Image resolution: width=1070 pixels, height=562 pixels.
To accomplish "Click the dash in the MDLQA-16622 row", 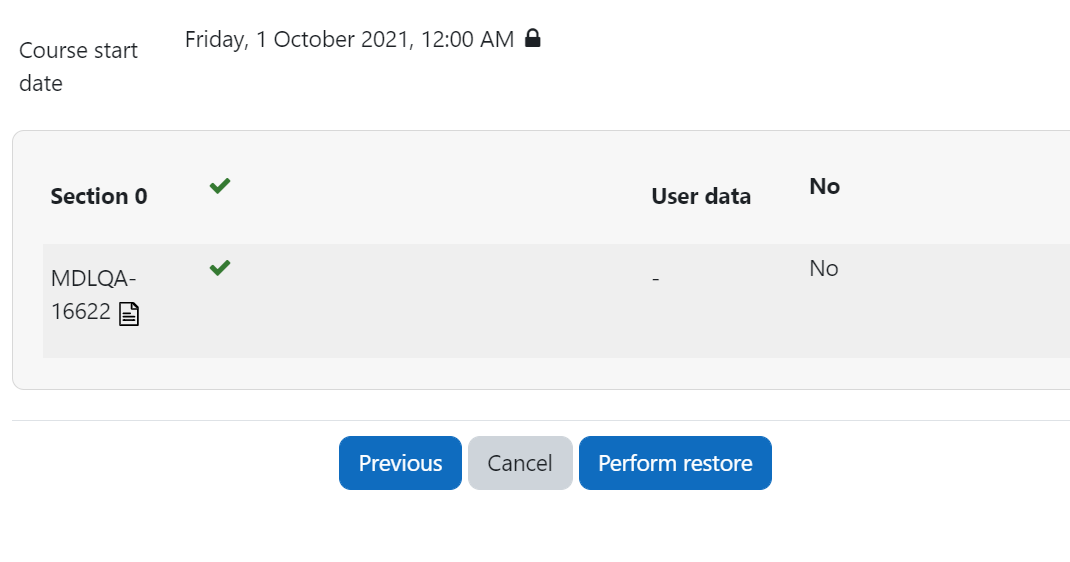I will pyautogui.click(x=655, y=279).
